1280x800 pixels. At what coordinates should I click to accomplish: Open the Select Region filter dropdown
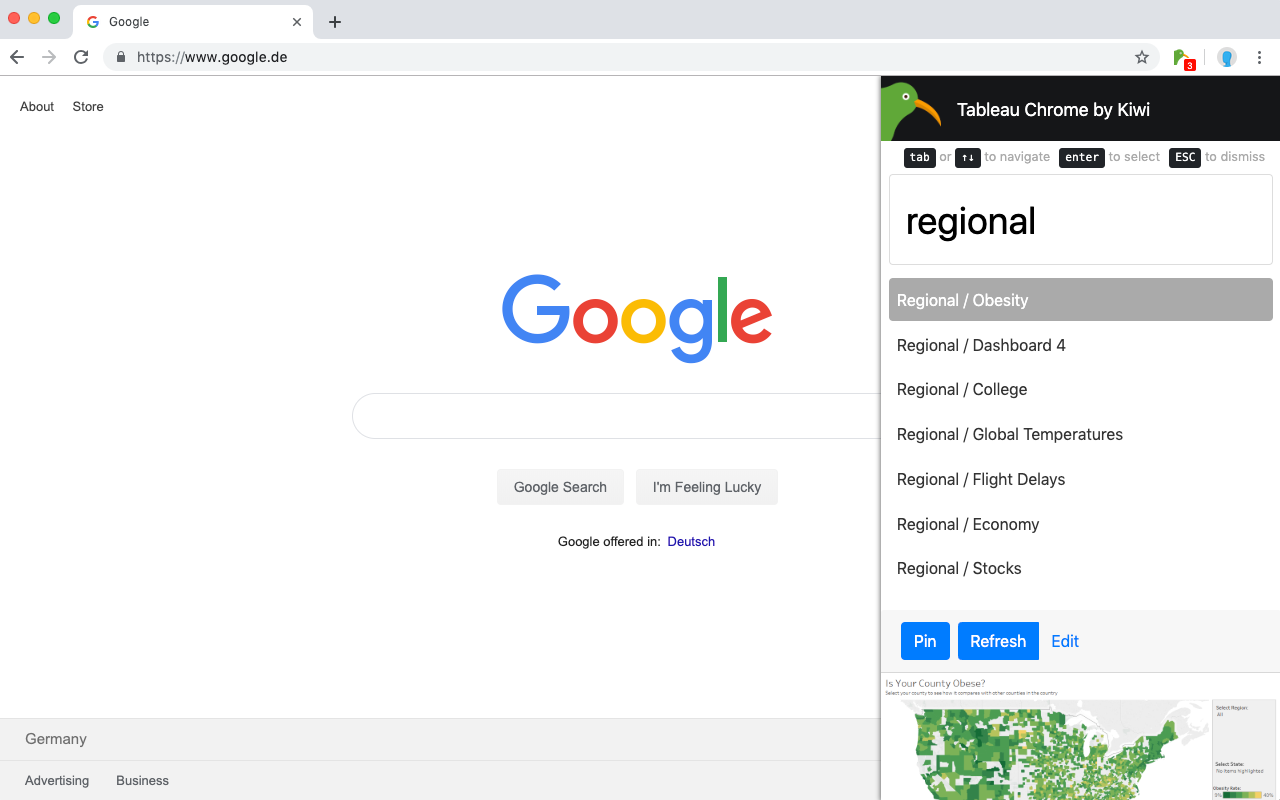point(1240,715)
